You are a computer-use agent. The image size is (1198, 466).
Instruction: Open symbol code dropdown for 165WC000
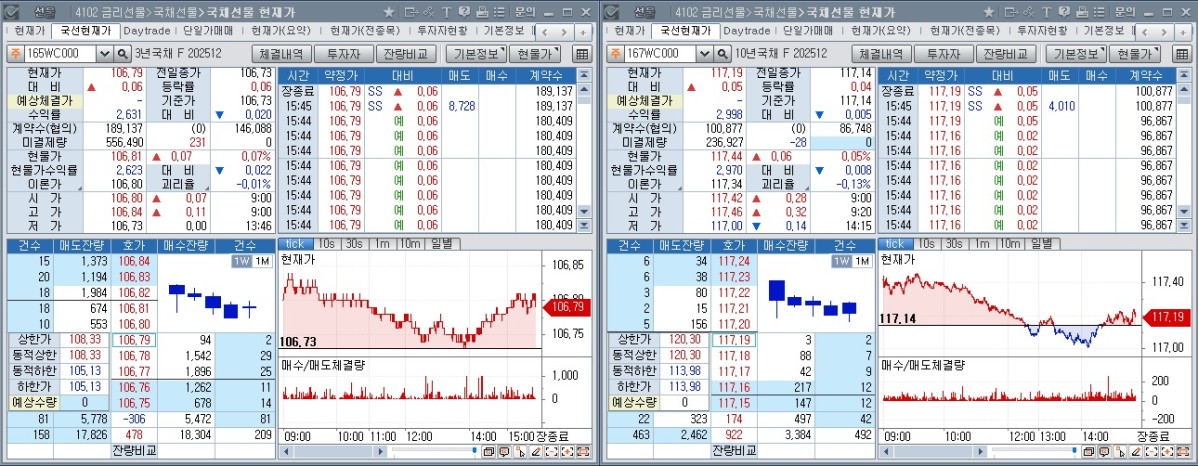(105, 54)
